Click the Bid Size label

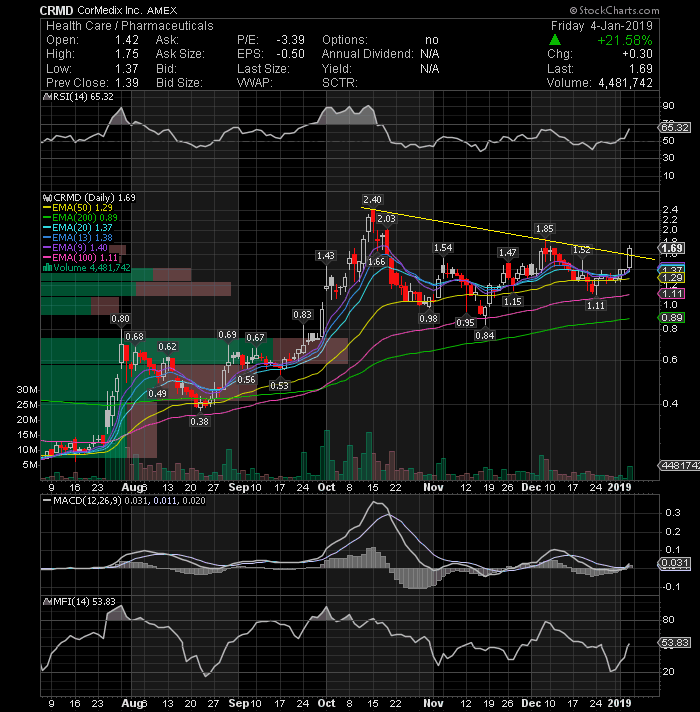tap(179, 83)
